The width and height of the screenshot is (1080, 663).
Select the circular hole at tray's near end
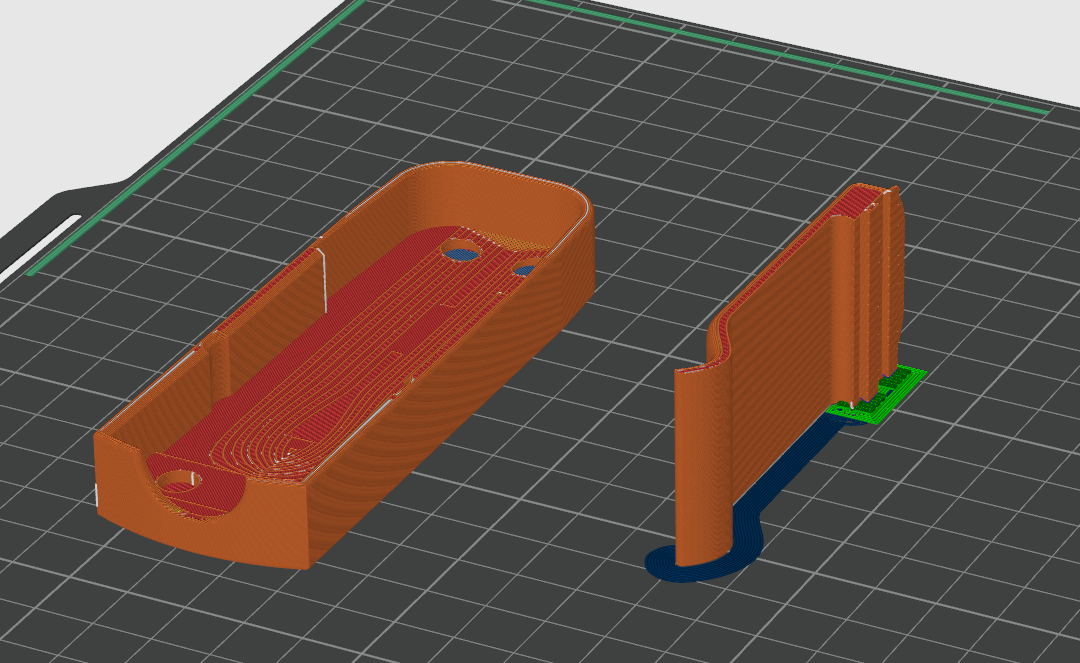180,480
